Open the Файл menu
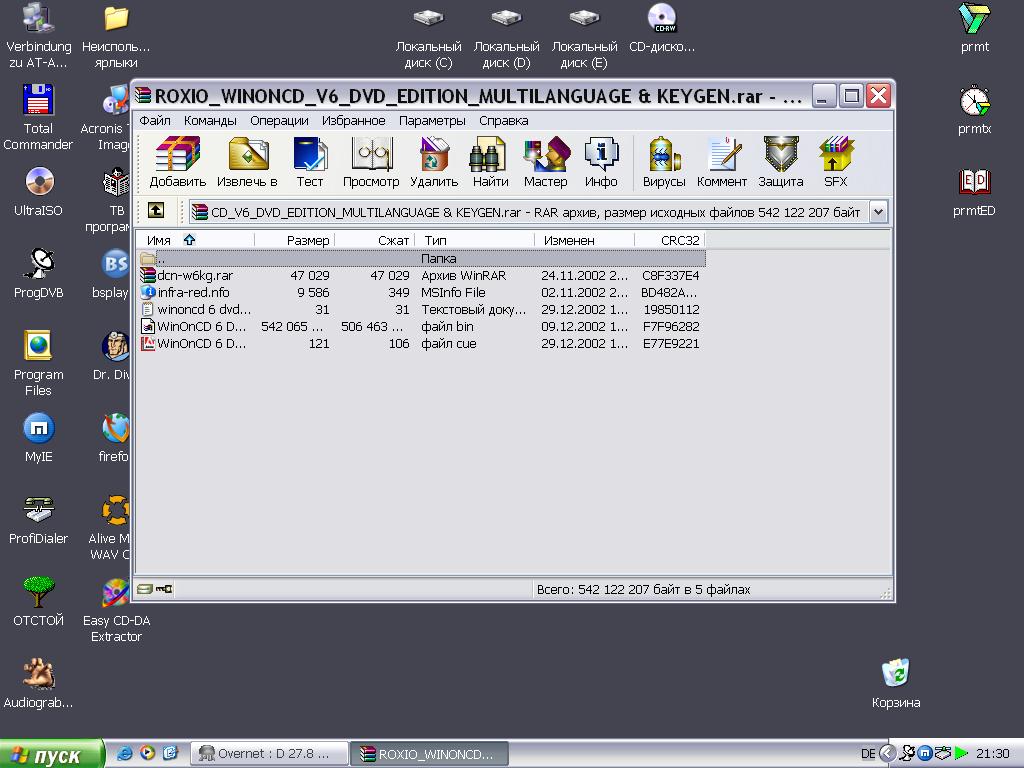The width and height of the screenshot is (1024, 768). pyautogui.click(x=155, y=120)
